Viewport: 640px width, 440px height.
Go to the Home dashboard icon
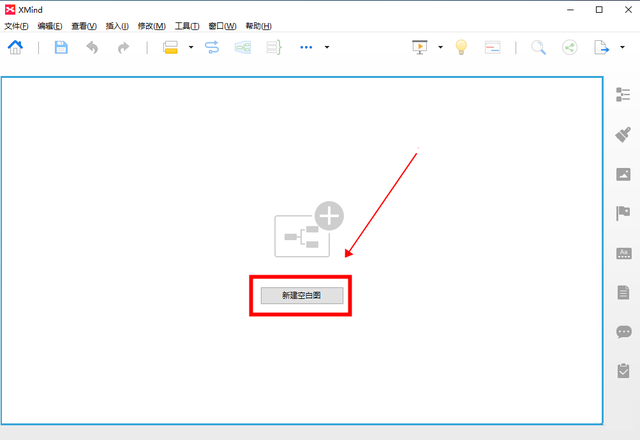(x=16, y=47)
